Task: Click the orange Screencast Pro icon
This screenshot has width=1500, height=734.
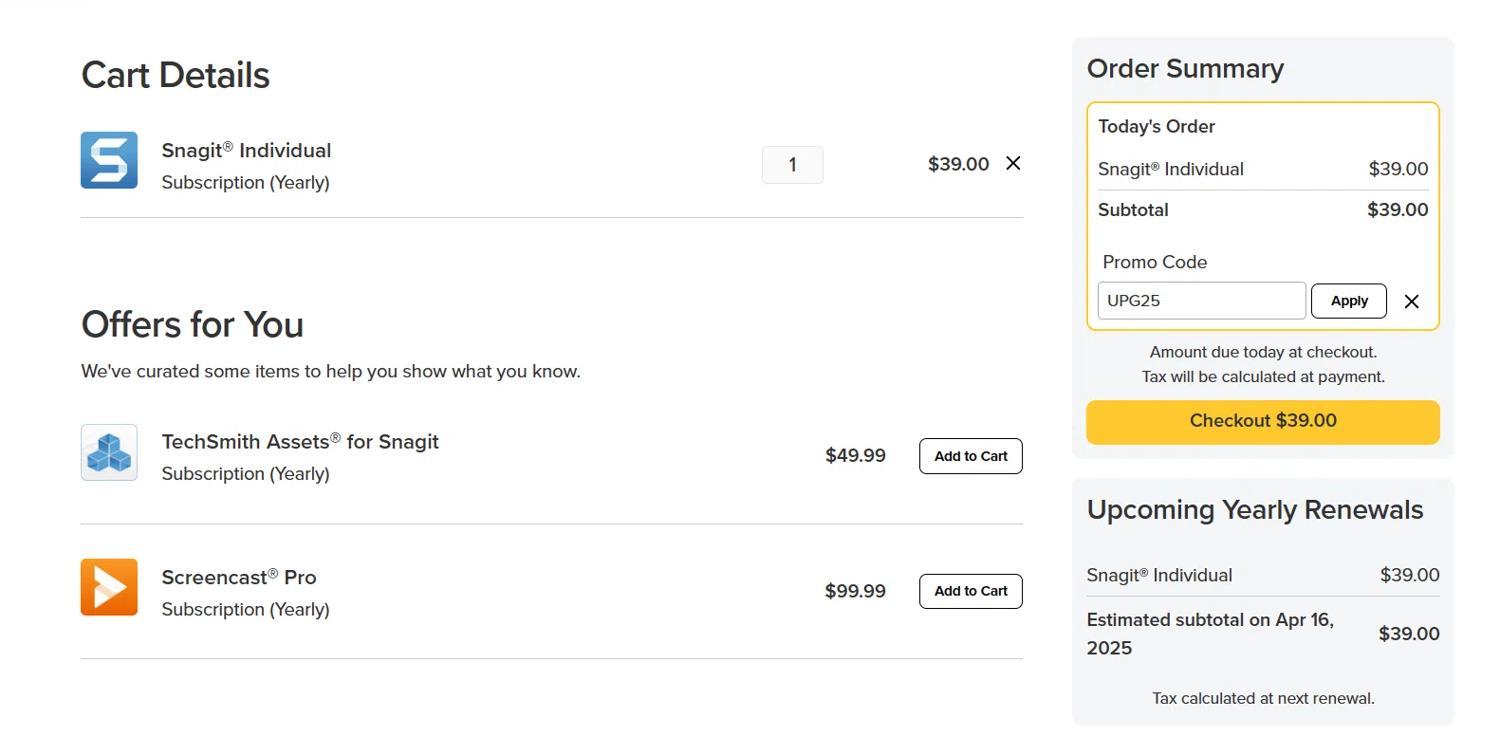Action: tap(109, 587)
